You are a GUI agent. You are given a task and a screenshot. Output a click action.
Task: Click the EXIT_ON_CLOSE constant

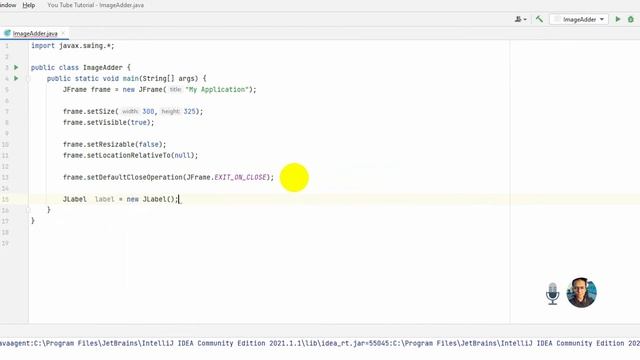pyautogui.click(x=240, y=178)
